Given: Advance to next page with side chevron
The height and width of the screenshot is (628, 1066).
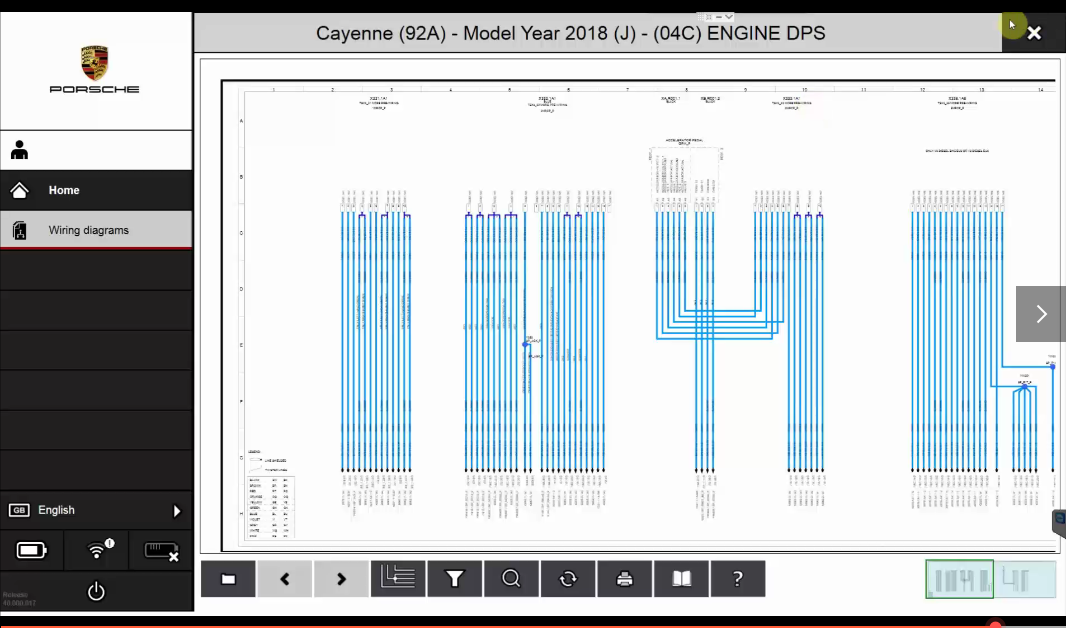Looking at the screenshot, I should (1040, 314).
